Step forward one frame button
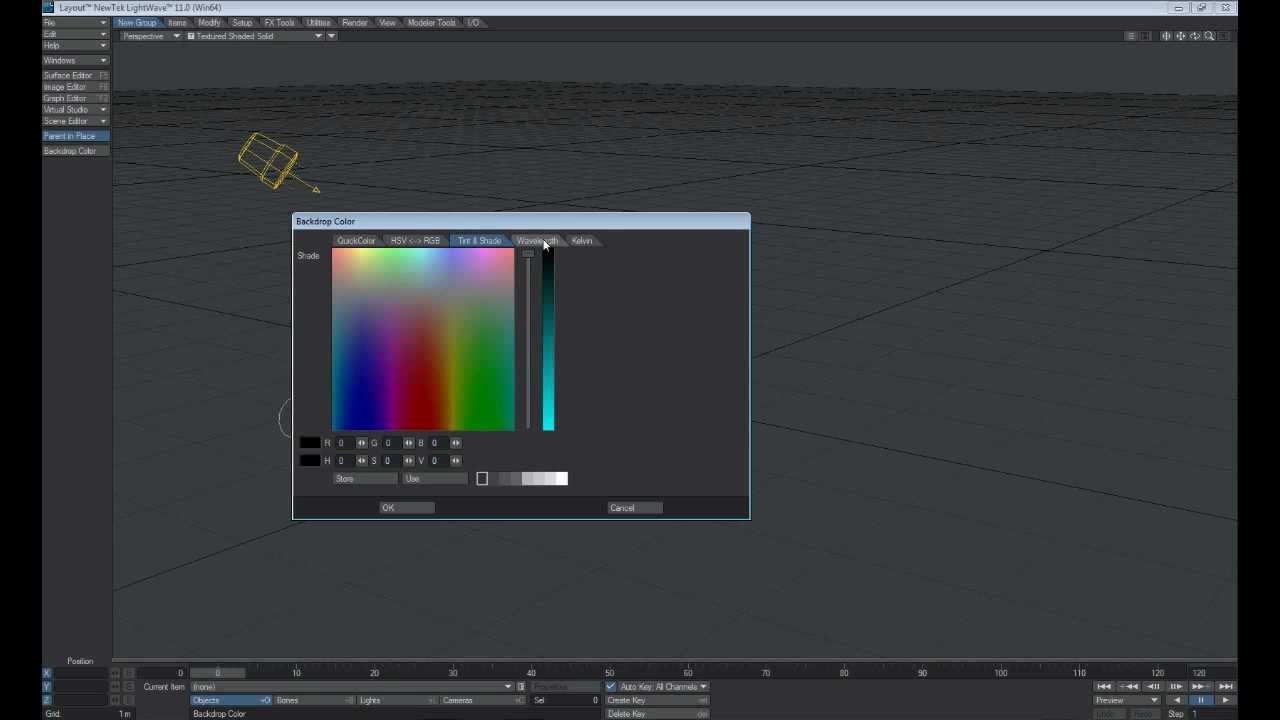Image resolution: width=1280 pixels, height=720 pixels. click(x=1177, y=686)
